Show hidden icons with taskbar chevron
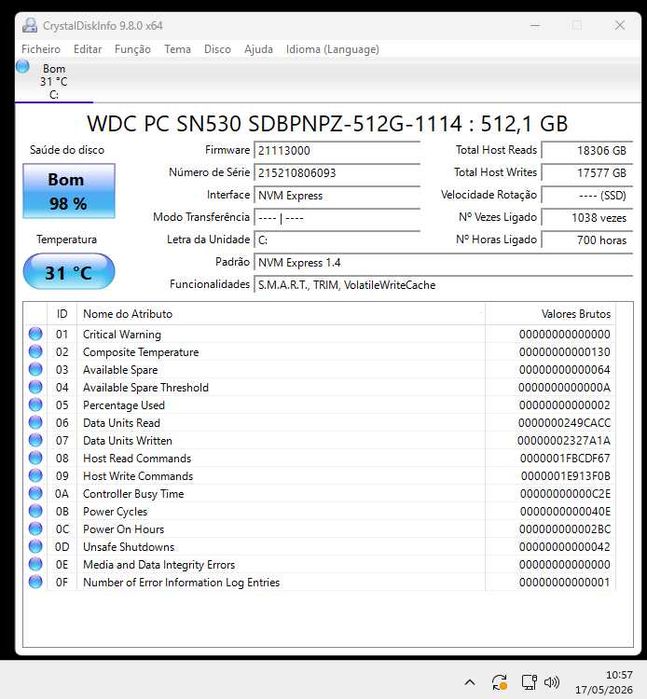 [x=470, y=682]
